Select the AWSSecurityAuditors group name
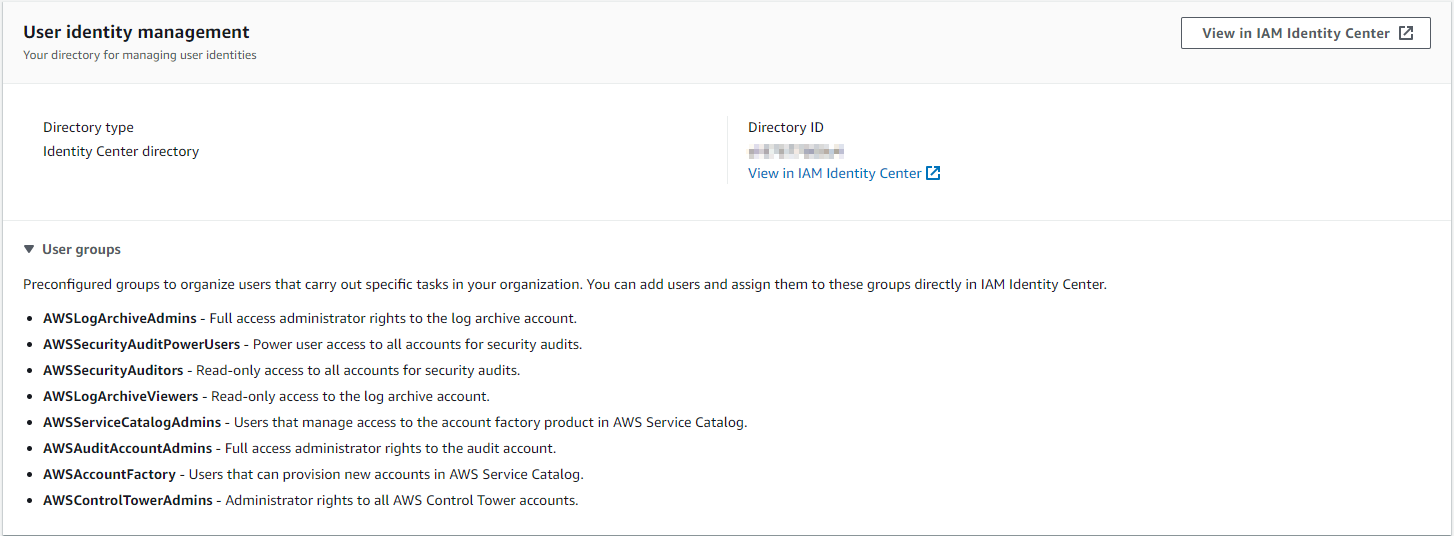 (x=113, y=370)
